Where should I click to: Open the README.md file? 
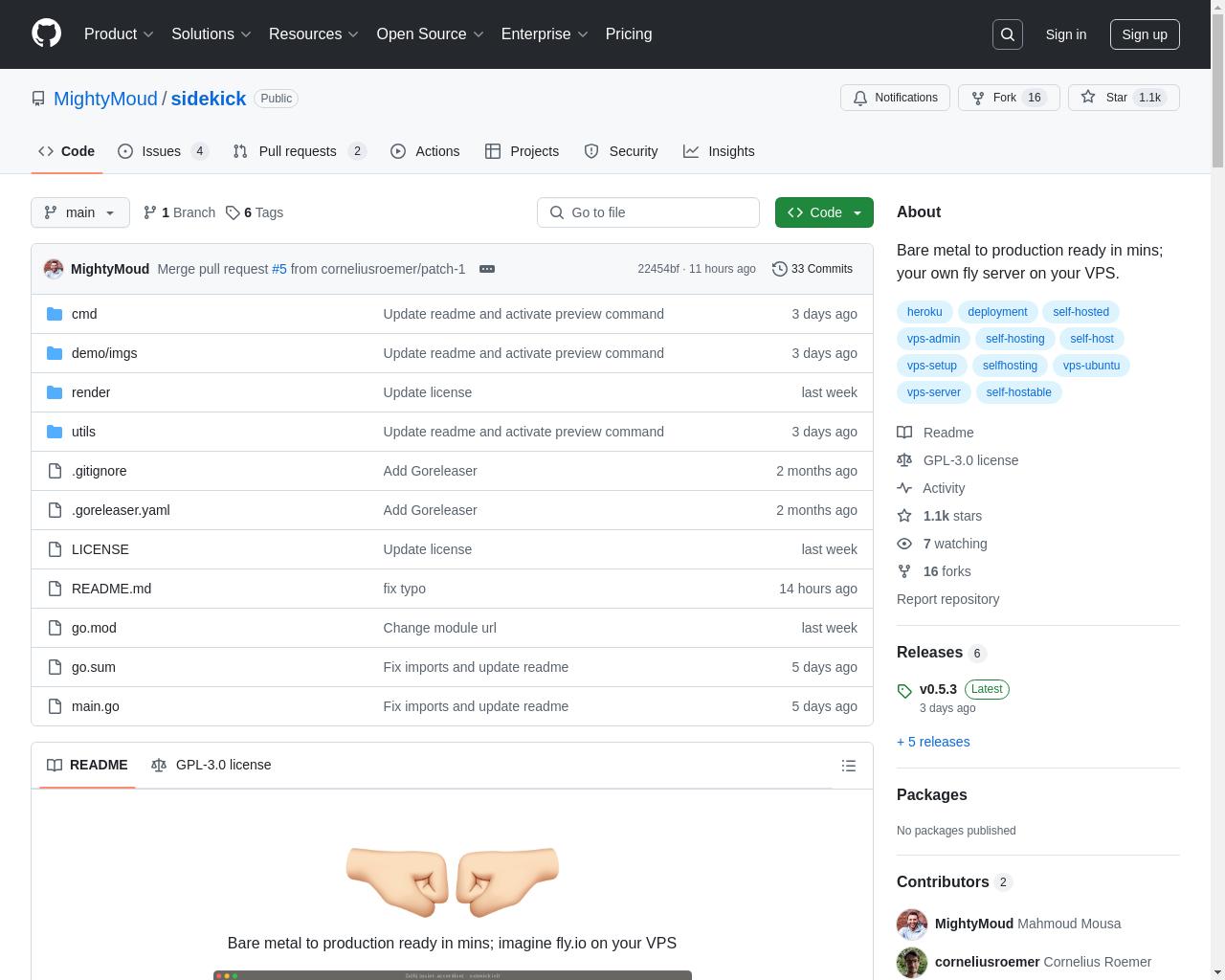coord(111,589)
